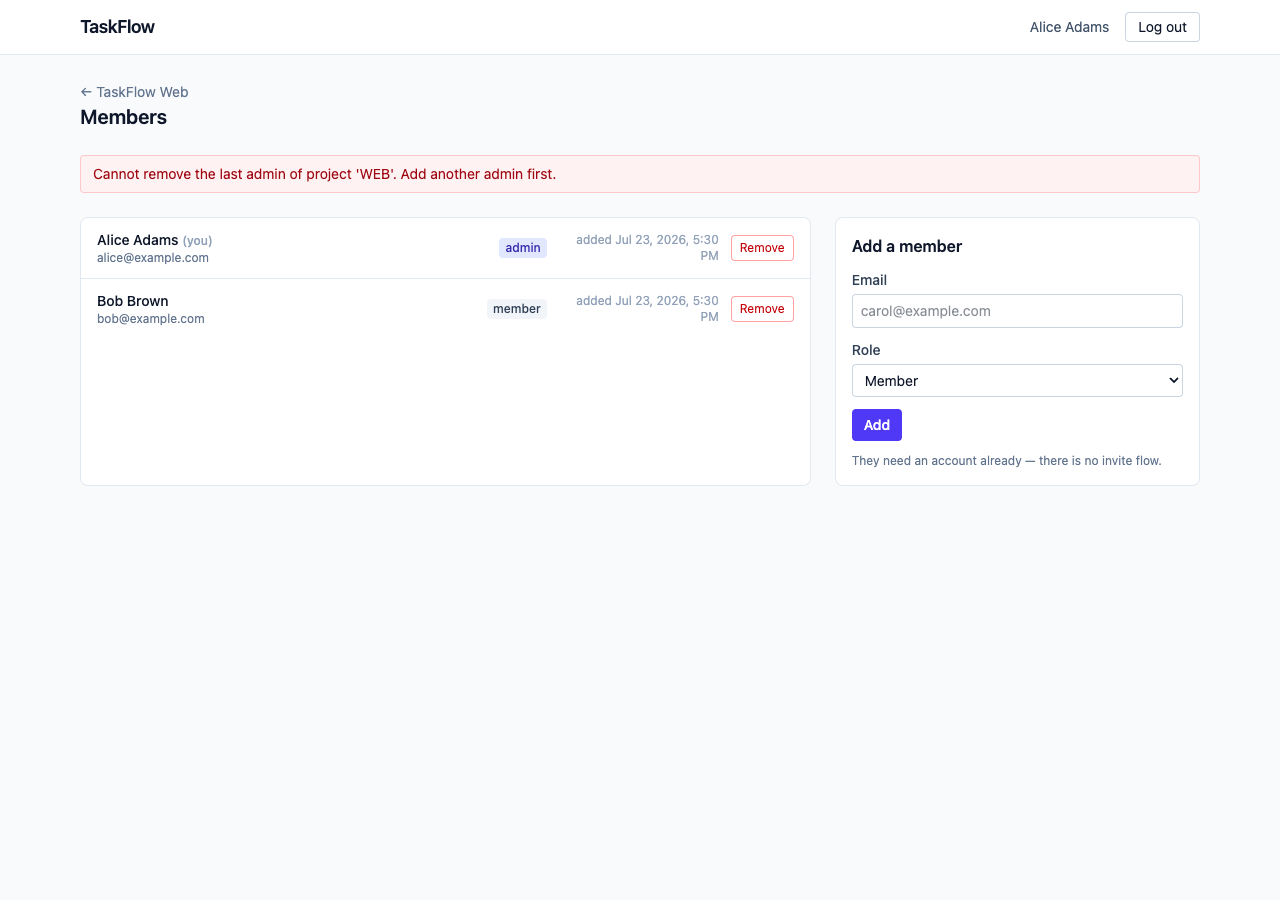Click the Role field label
The height and width of the screenshot is (900, 1280).
pyautogui.click(x=866, y=350)
